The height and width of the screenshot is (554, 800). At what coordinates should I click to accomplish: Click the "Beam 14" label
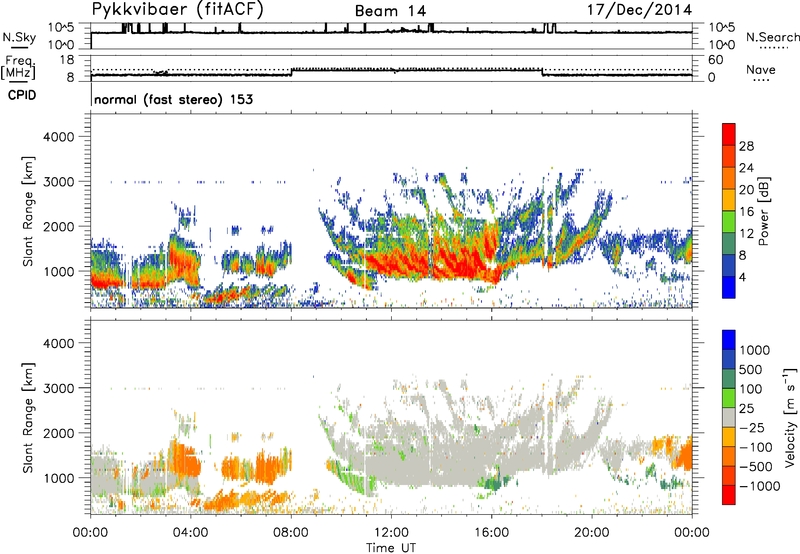(x=390, y=11)
